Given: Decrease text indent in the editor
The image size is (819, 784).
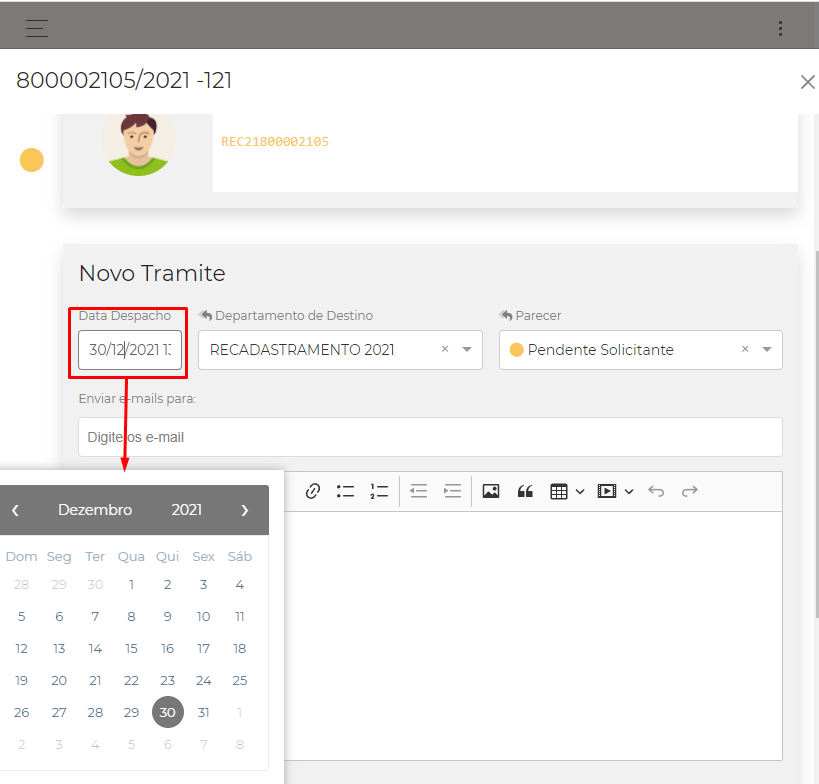Looking at the screenshot, I should click(418, 491).
